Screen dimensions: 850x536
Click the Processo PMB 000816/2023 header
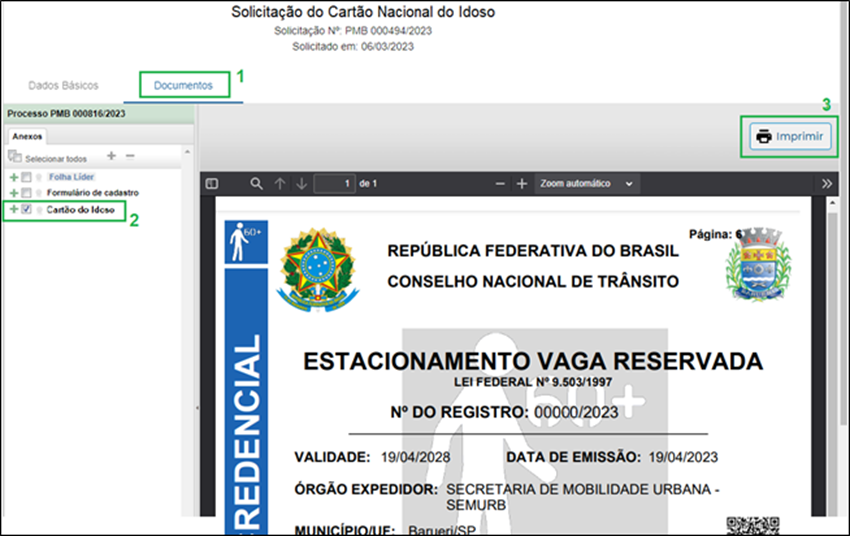tap(66, 114)
